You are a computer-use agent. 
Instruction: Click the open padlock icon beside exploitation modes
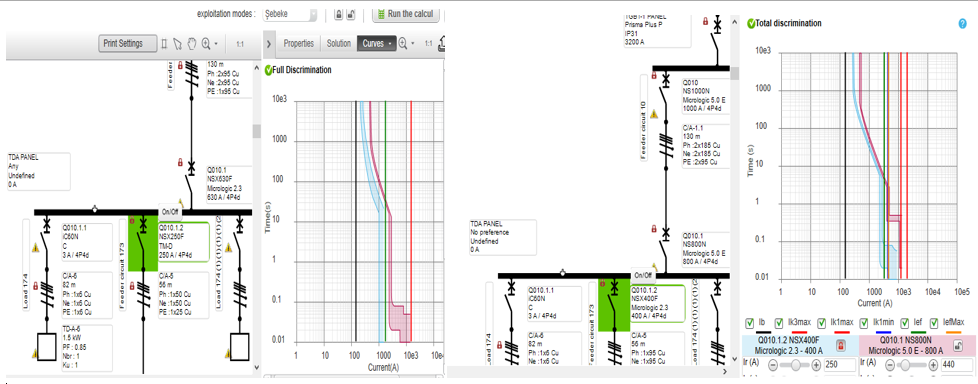pyautogui.click(x=351, y=14)
